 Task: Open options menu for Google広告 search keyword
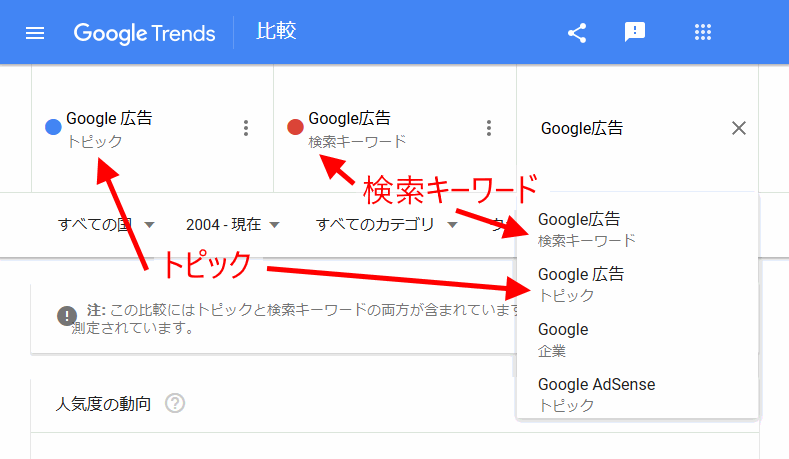point(489,128)
